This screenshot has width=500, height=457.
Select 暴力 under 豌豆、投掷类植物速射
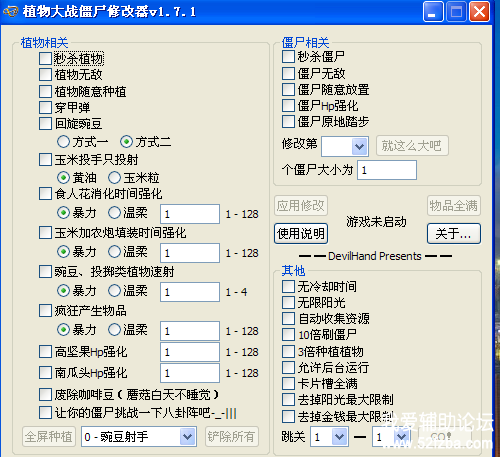tap(63, 291)
